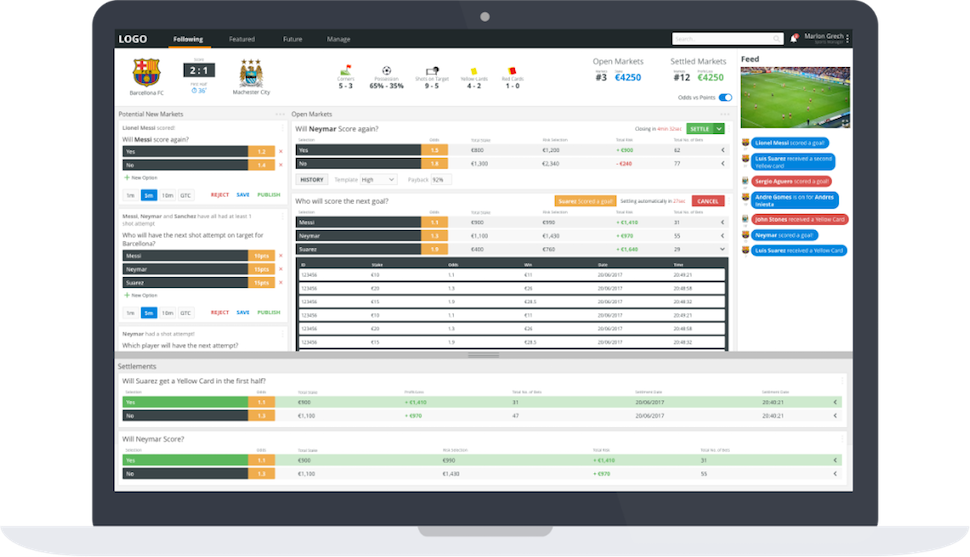Click the LOGO in the header
This screenshot has width=970, height=557.
pyautogui.click(x=133, y=39)
